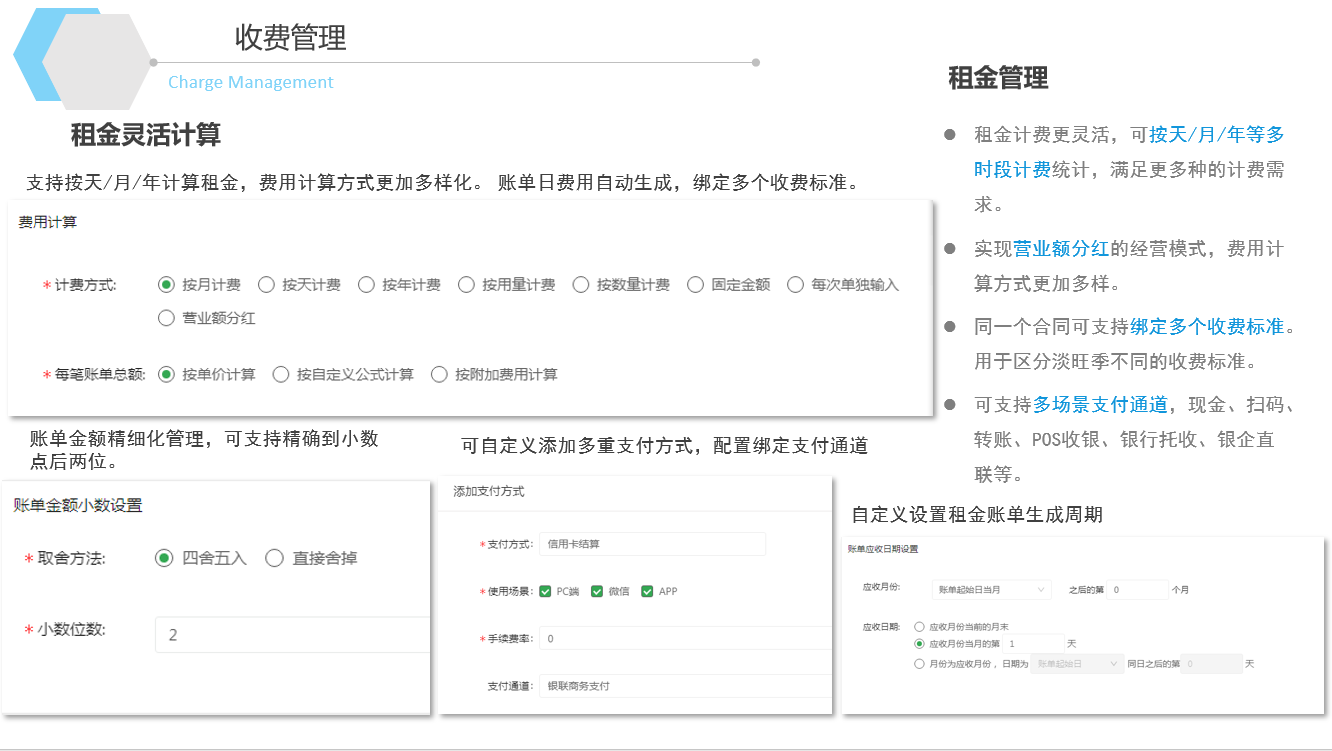
Task: Click the 同日之后的第 disabled day input
Action: point(1212,663)
